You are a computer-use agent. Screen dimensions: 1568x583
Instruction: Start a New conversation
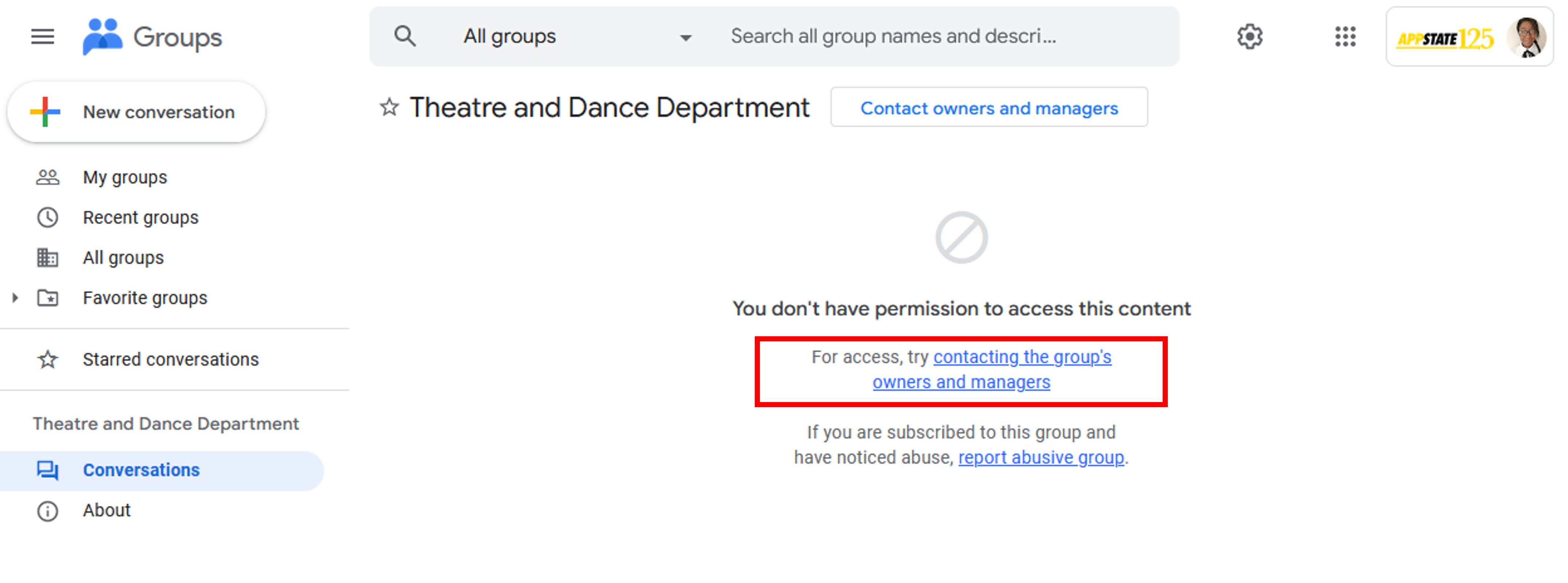click(x=136, y=112)
